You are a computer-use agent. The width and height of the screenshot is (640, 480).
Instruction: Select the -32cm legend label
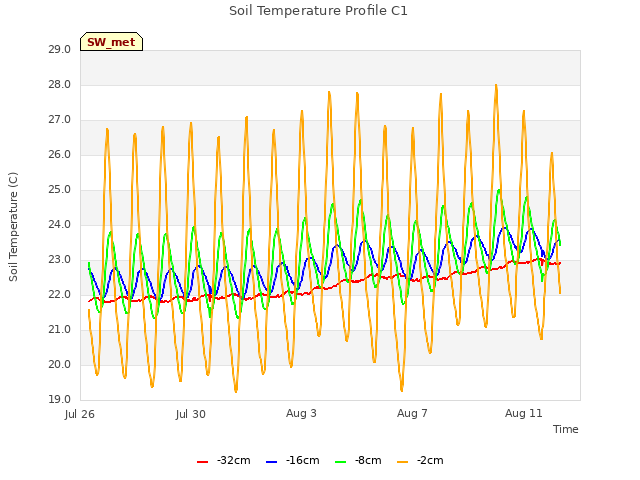[233, 460]
